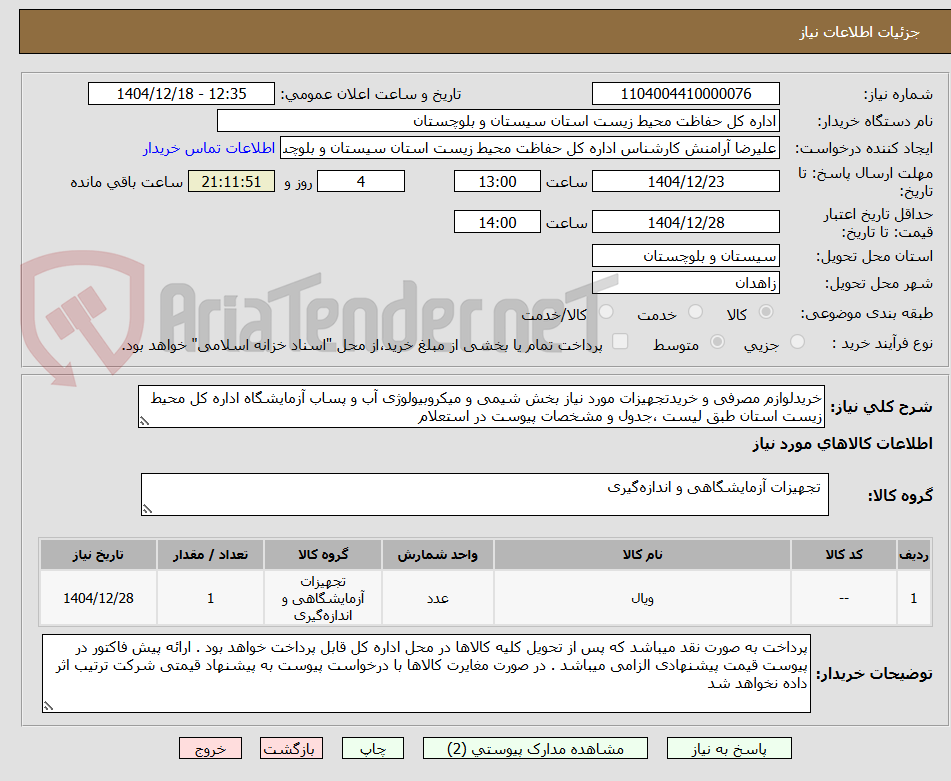
Task: Click the -- product code cell
Action: pos(844,598)
